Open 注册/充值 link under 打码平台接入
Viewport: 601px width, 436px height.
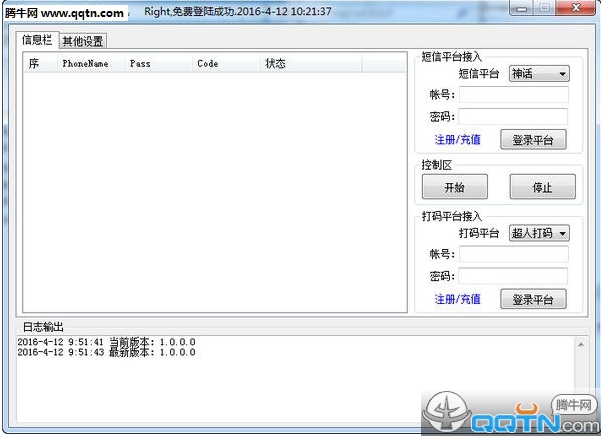457,299
